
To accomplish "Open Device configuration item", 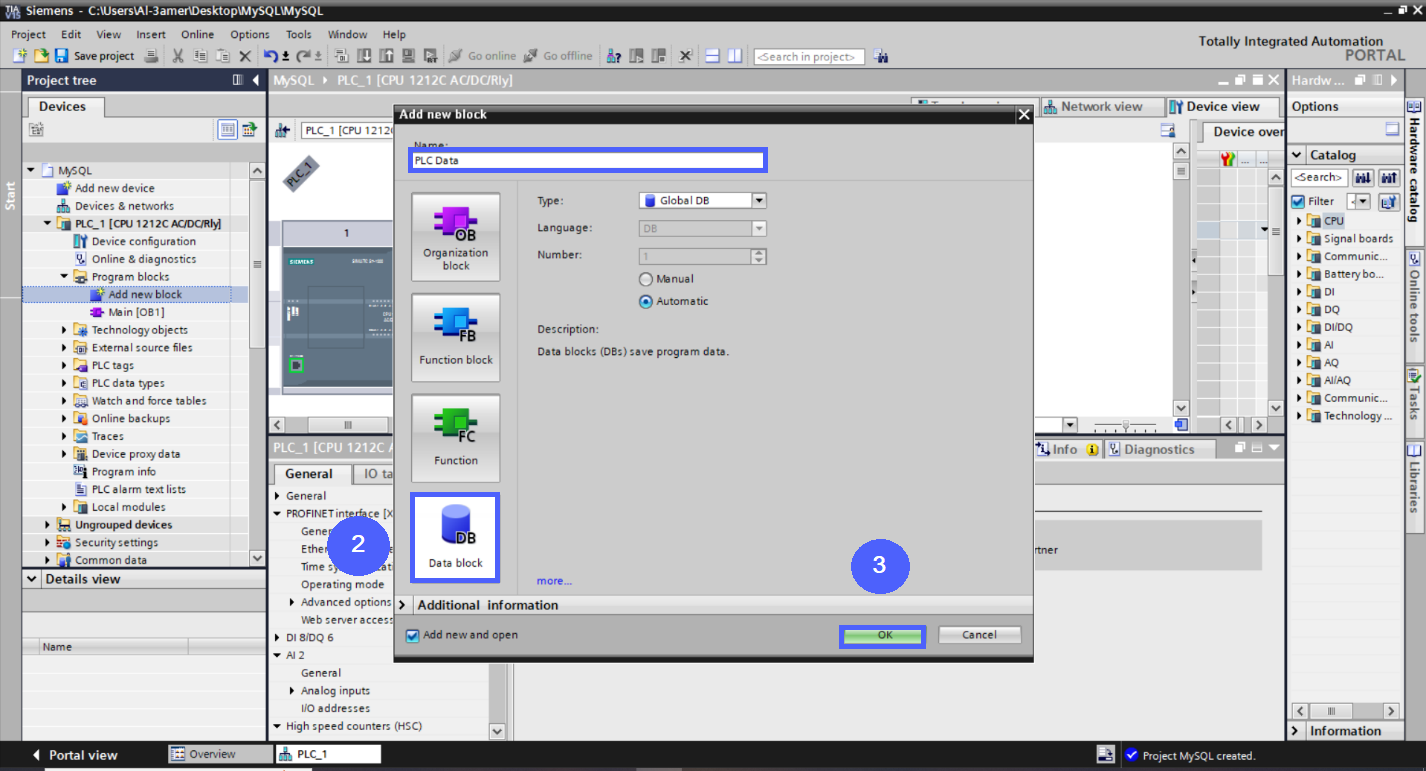I will coord(135,241).
